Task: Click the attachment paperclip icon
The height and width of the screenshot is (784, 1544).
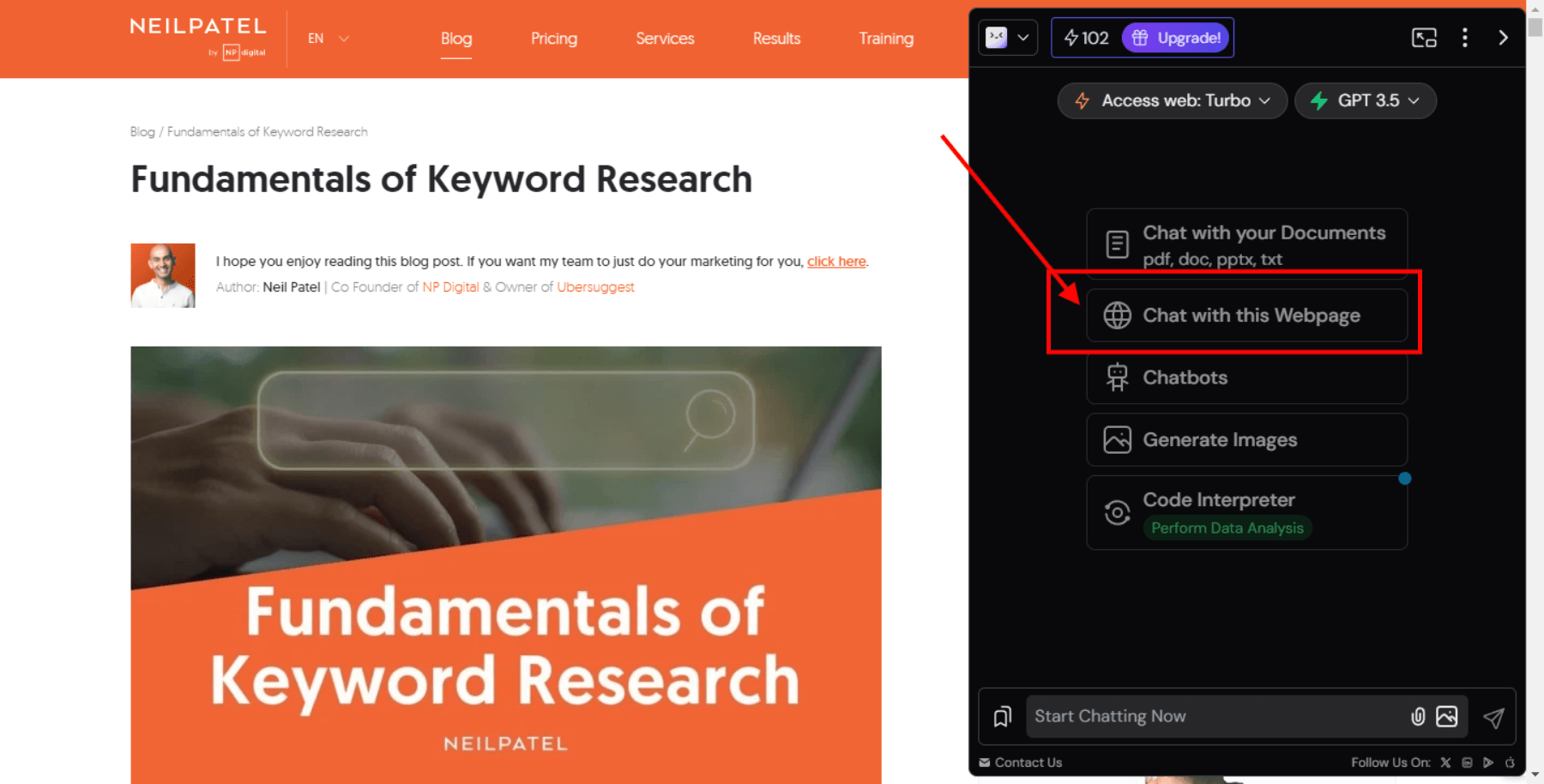Action: click(1418, 716)
